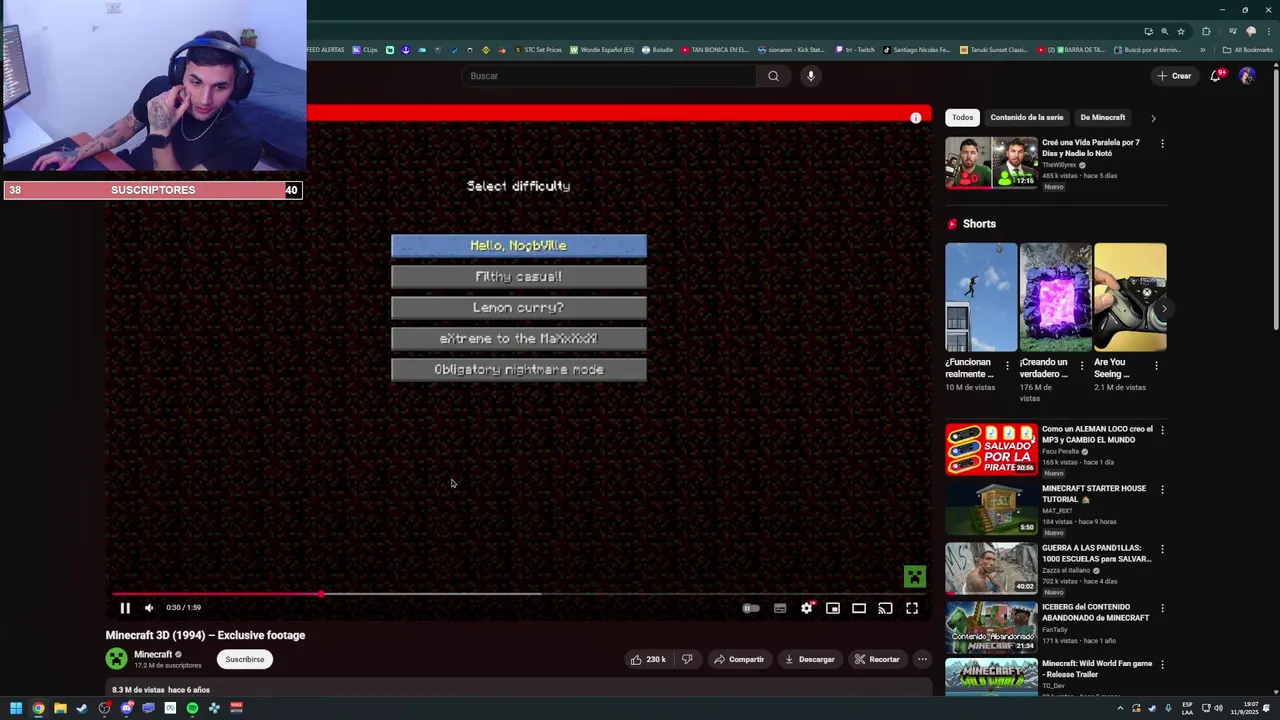Image resolution: width=1280 pixels, height=720 pixels.
Task: Open more actions ellipsis below video
Action: 922,659
